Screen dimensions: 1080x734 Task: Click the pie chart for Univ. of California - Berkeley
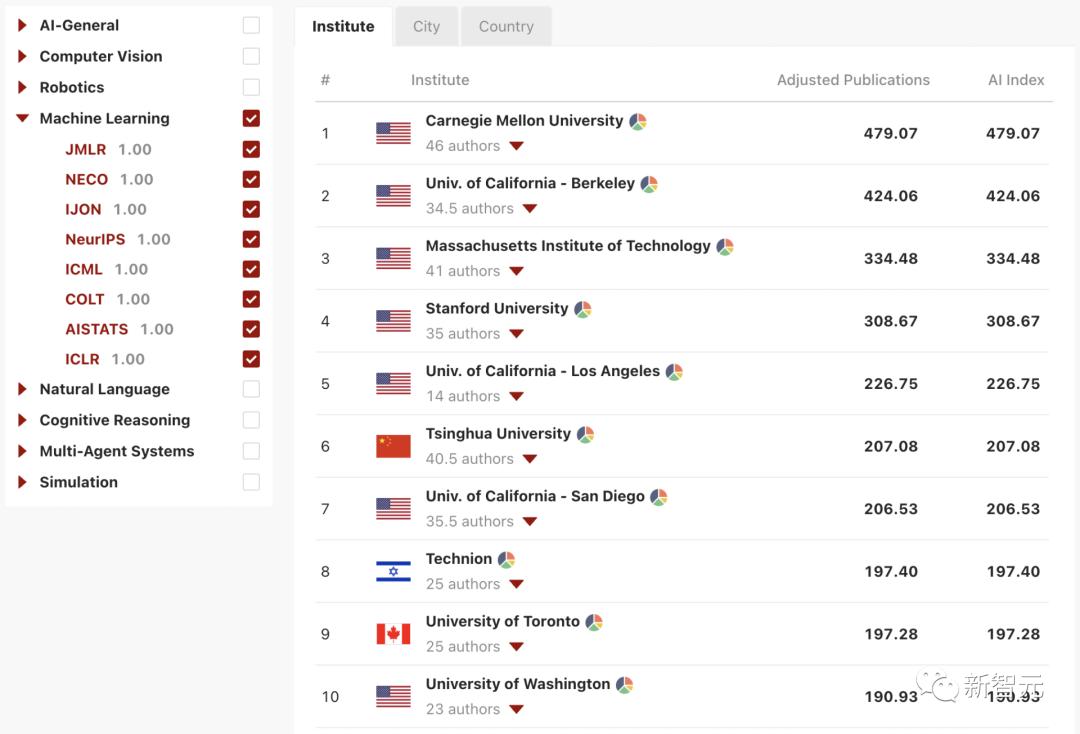649,185
